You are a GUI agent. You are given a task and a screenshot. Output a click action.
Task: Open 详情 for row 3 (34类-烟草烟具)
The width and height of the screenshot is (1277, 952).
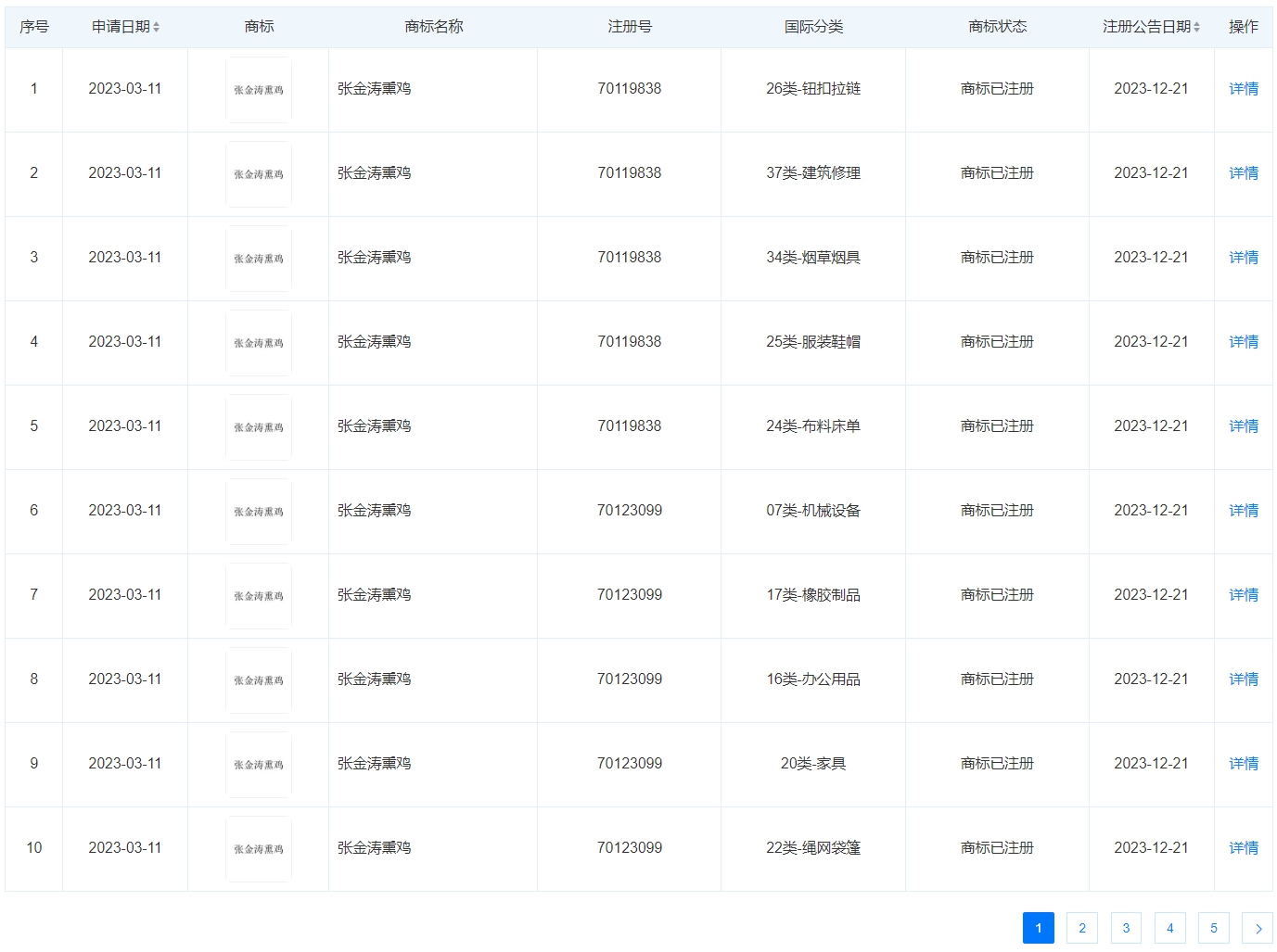tap(1244, 258)
